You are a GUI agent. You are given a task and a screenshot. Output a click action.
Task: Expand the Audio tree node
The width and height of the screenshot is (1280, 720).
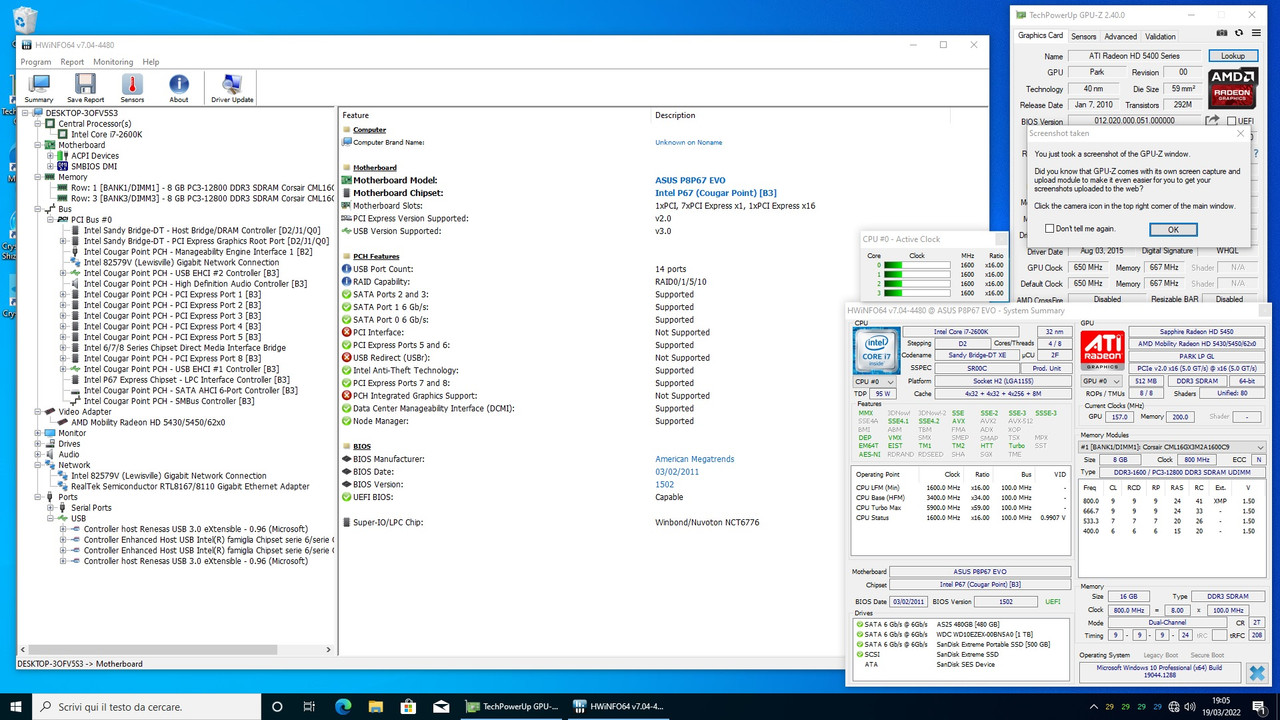pyautogui.click(x=39, y=455)
